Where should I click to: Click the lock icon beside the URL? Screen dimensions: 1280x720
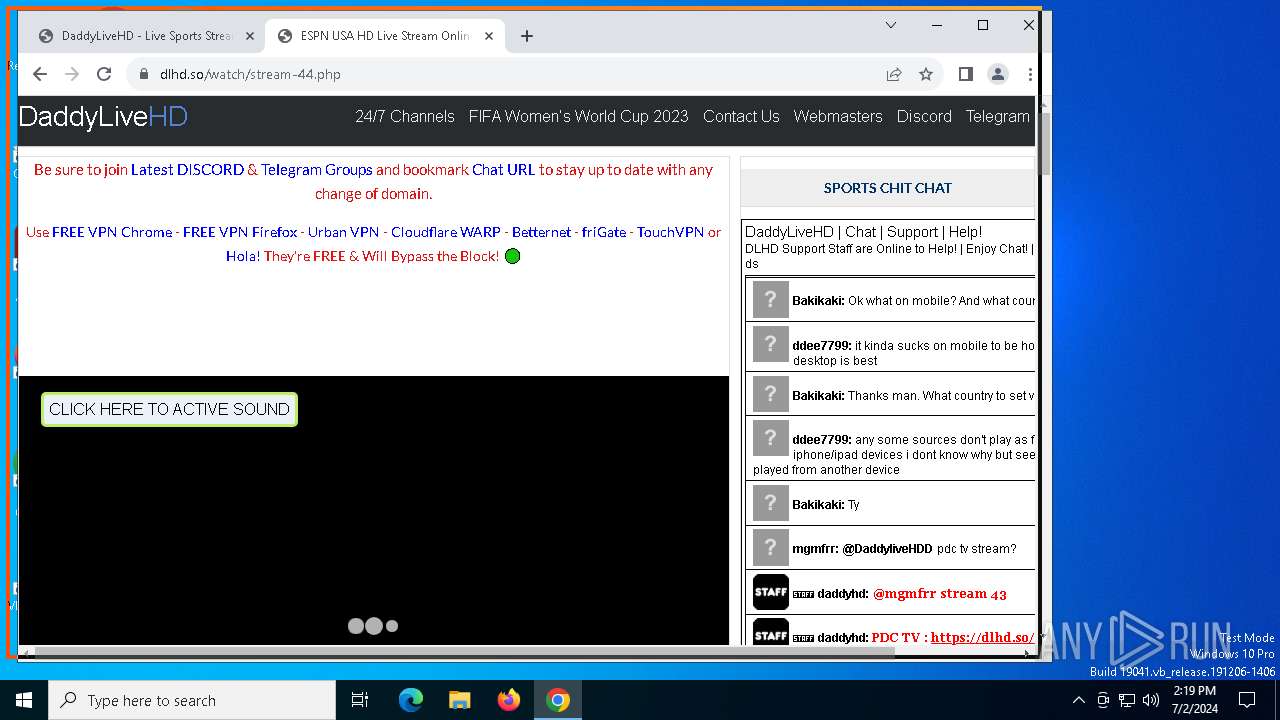tap(144, 74)
